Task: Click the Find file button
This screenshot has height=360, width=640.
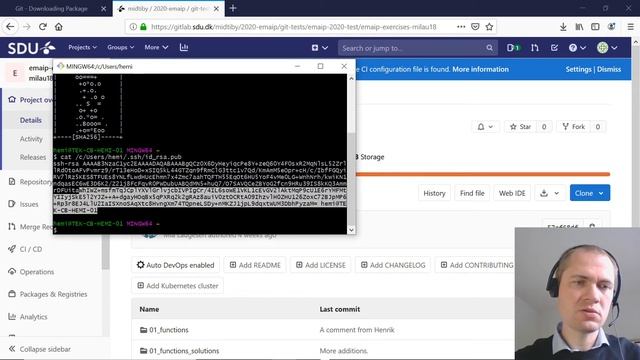Action: (x=472, y=193)
